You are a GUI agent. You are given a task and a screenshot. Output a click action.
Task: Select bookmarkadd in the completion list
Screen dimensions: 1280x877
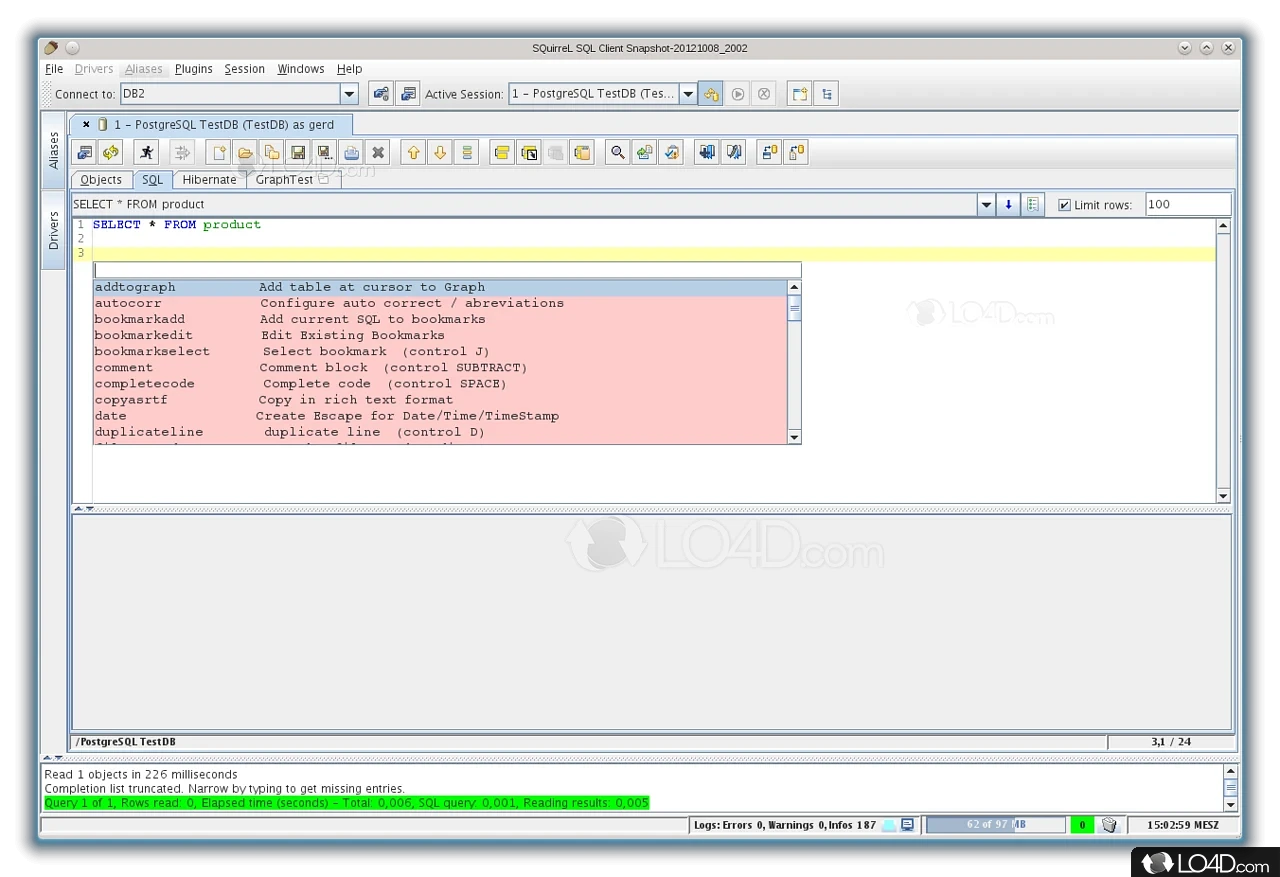pyautogui.click(x=140, y=319)
